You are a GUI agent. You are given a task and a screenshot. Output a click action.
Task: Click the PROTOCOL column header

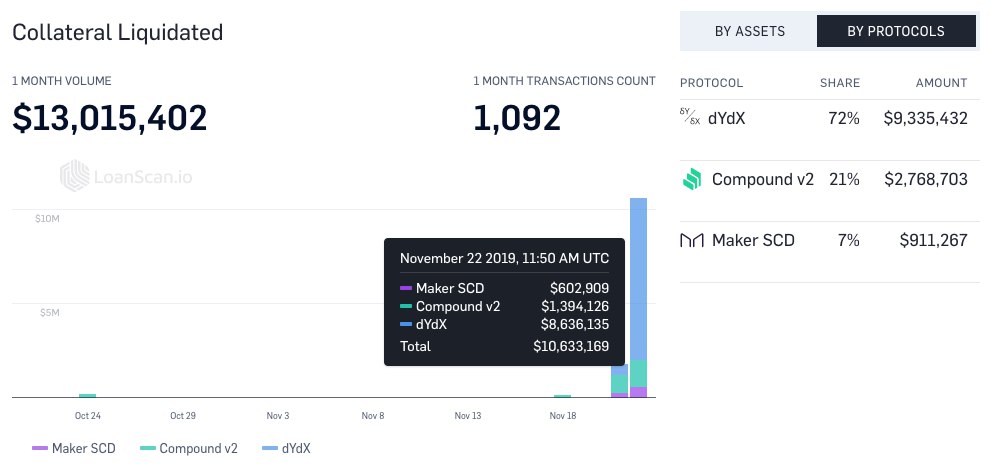coord(711,83)
